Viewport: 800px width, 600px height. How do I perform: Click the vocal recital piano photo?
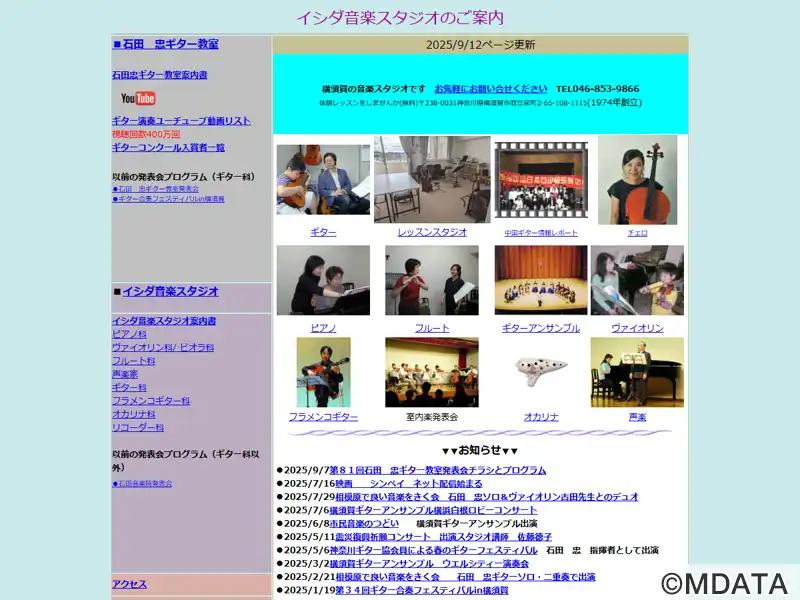pos(637,372)
